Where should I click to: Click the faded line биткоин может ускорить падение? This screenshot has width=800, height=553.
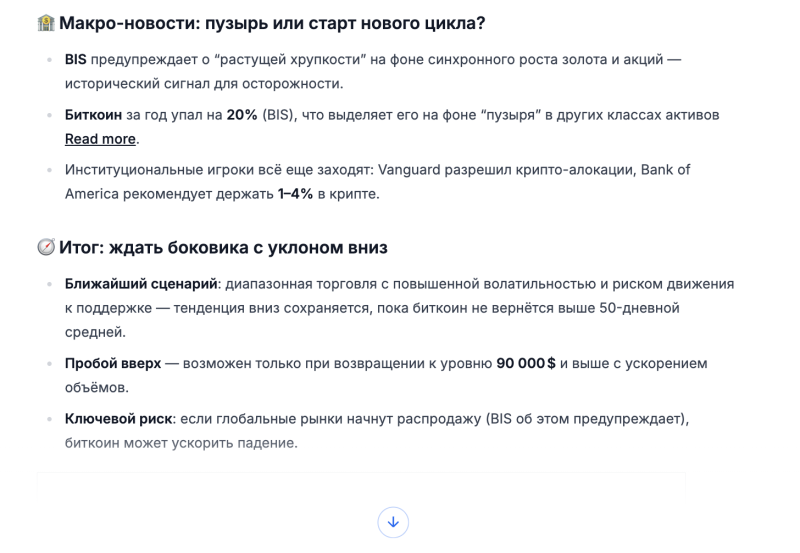click(181, 442)
